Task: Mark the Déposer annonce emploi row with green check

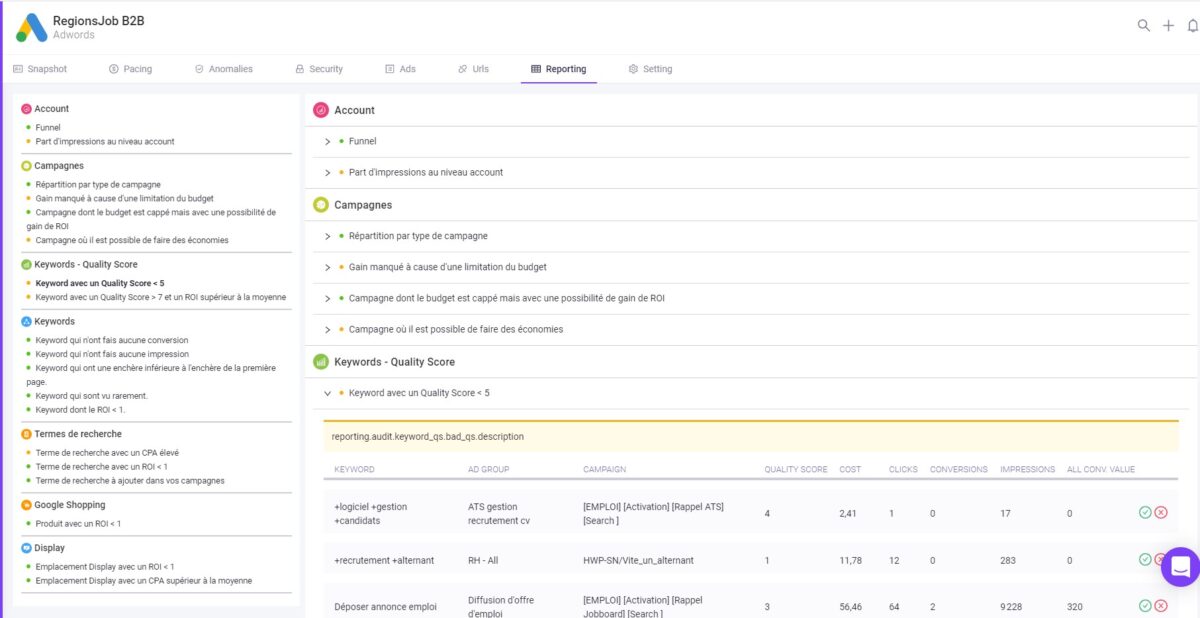Action: (x=1143, y=605)
